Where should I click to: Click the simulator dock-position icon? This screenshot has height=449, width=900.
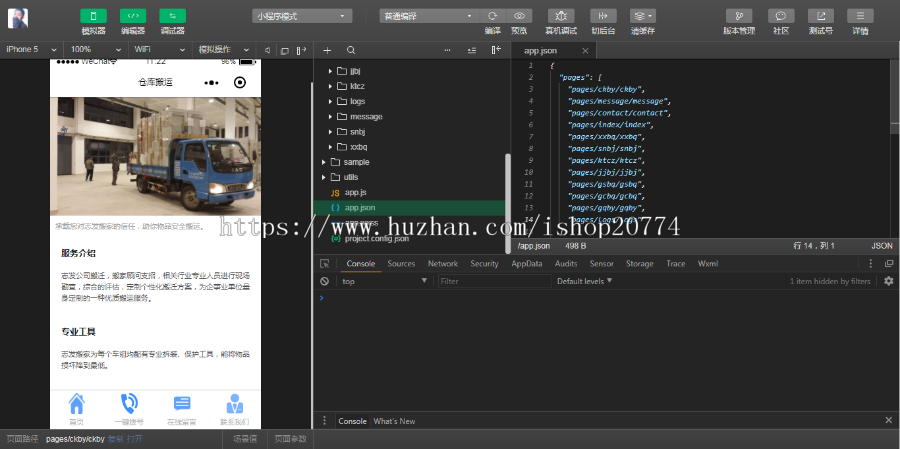(x=301, y=51)
